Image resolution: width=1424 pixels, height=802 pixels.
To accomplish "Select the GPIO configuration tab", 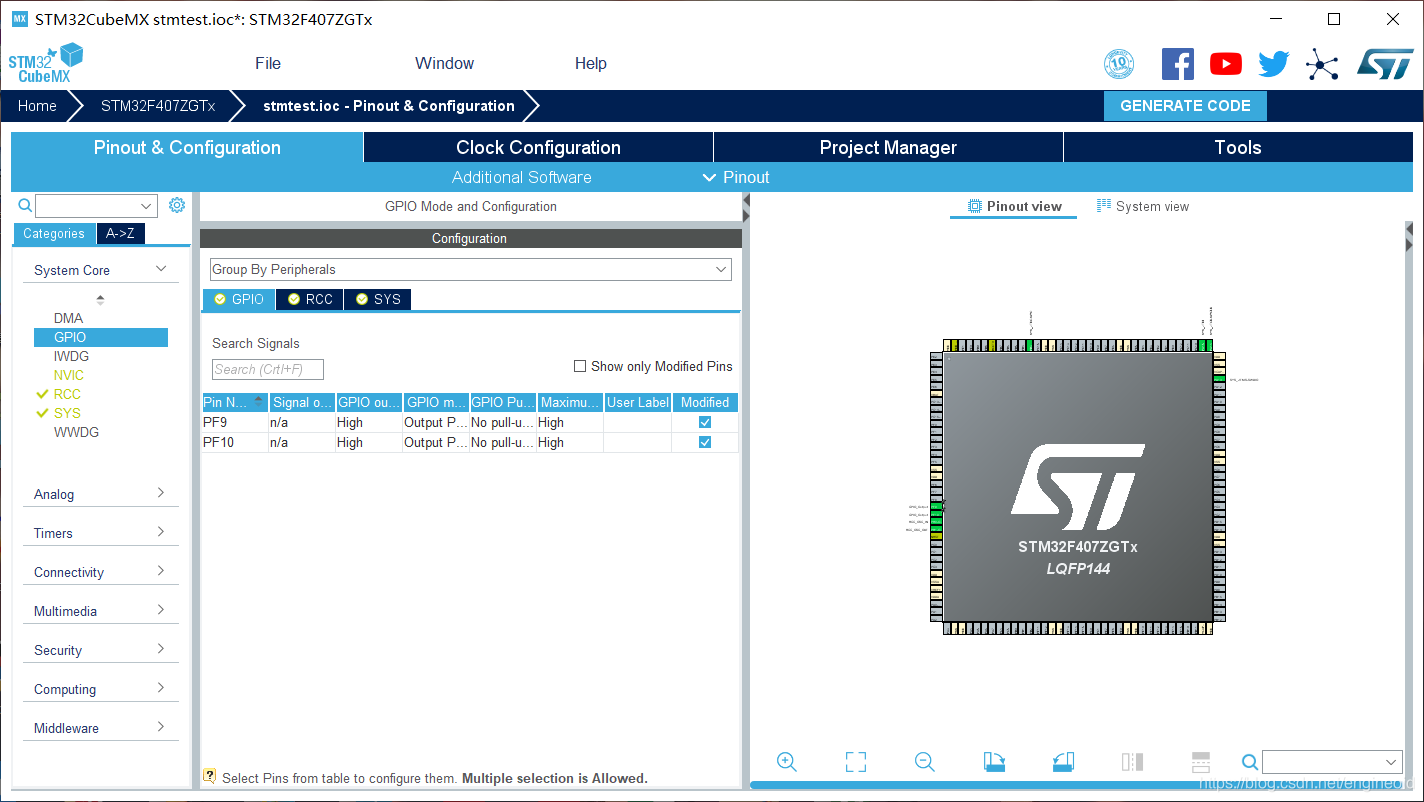I will 239,299.
